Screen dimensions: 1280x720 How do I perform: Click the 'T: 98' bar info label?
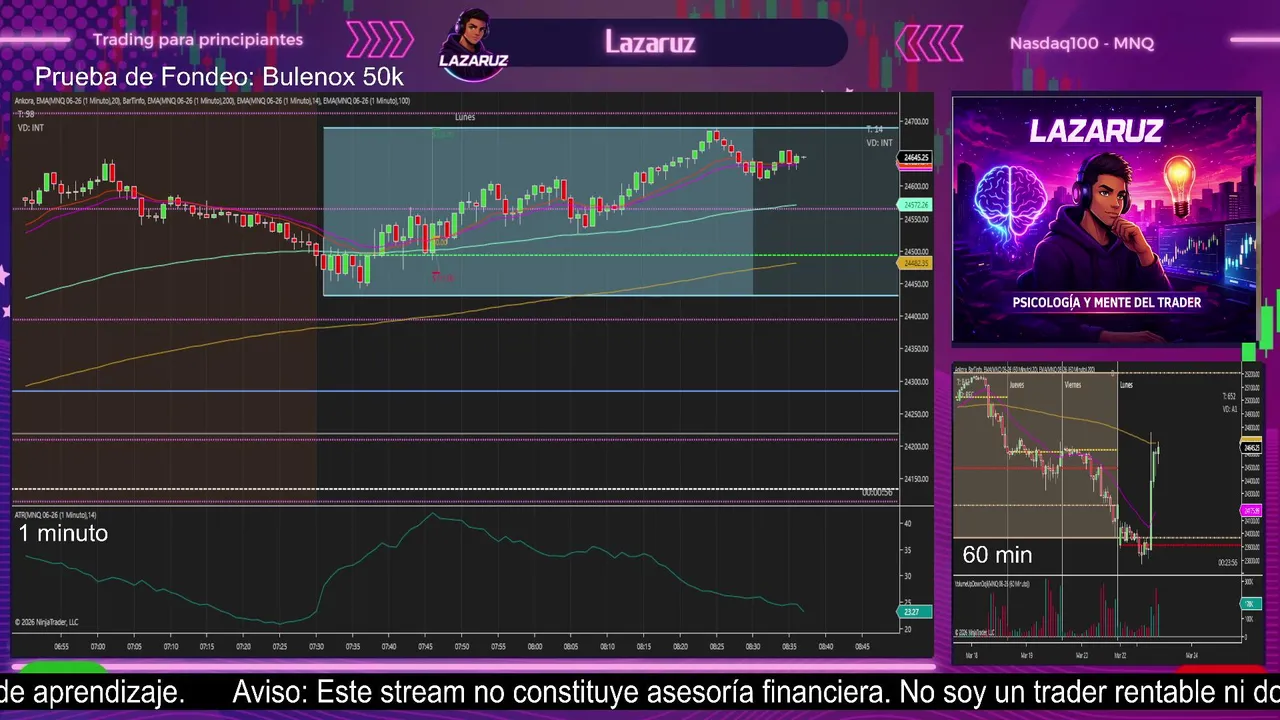26,114
